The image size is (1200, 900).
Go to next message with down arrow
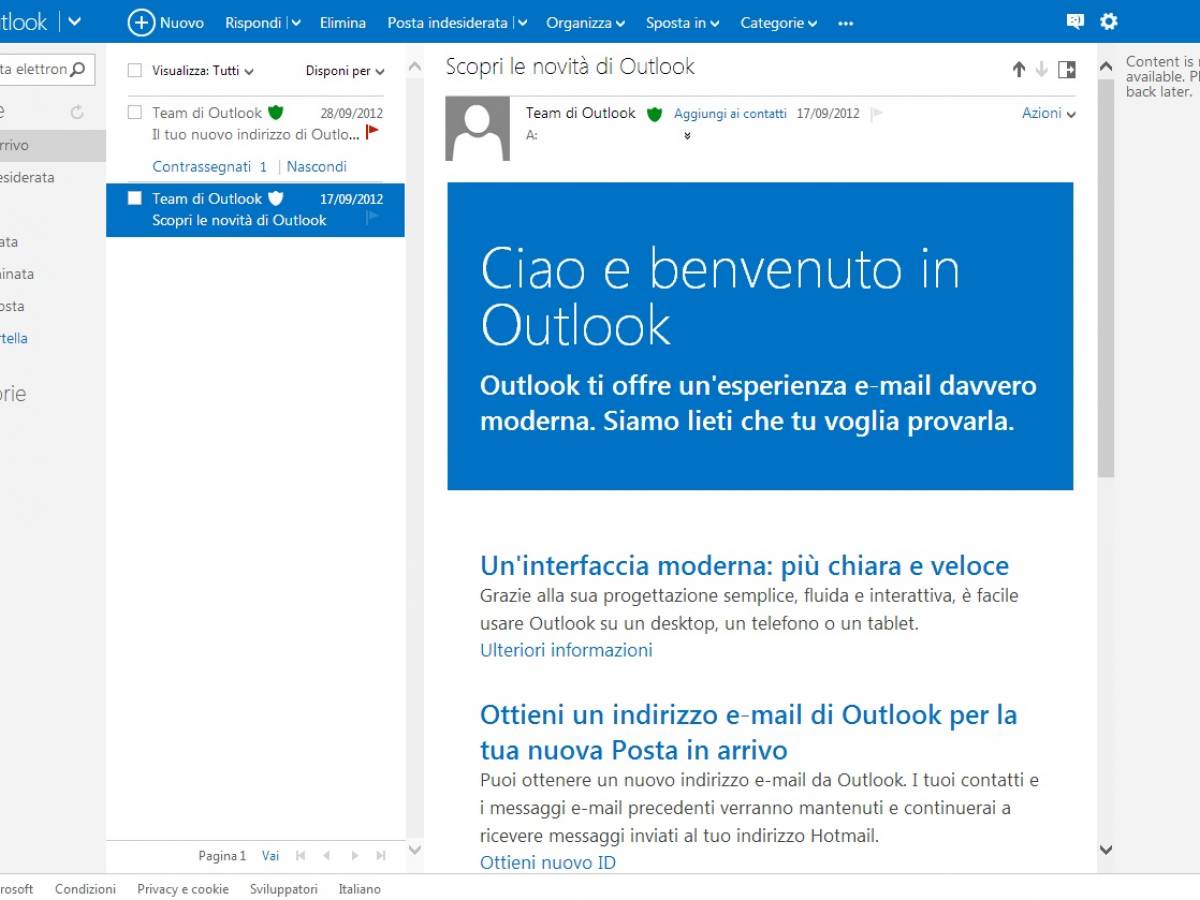(x=1041, y=69)
